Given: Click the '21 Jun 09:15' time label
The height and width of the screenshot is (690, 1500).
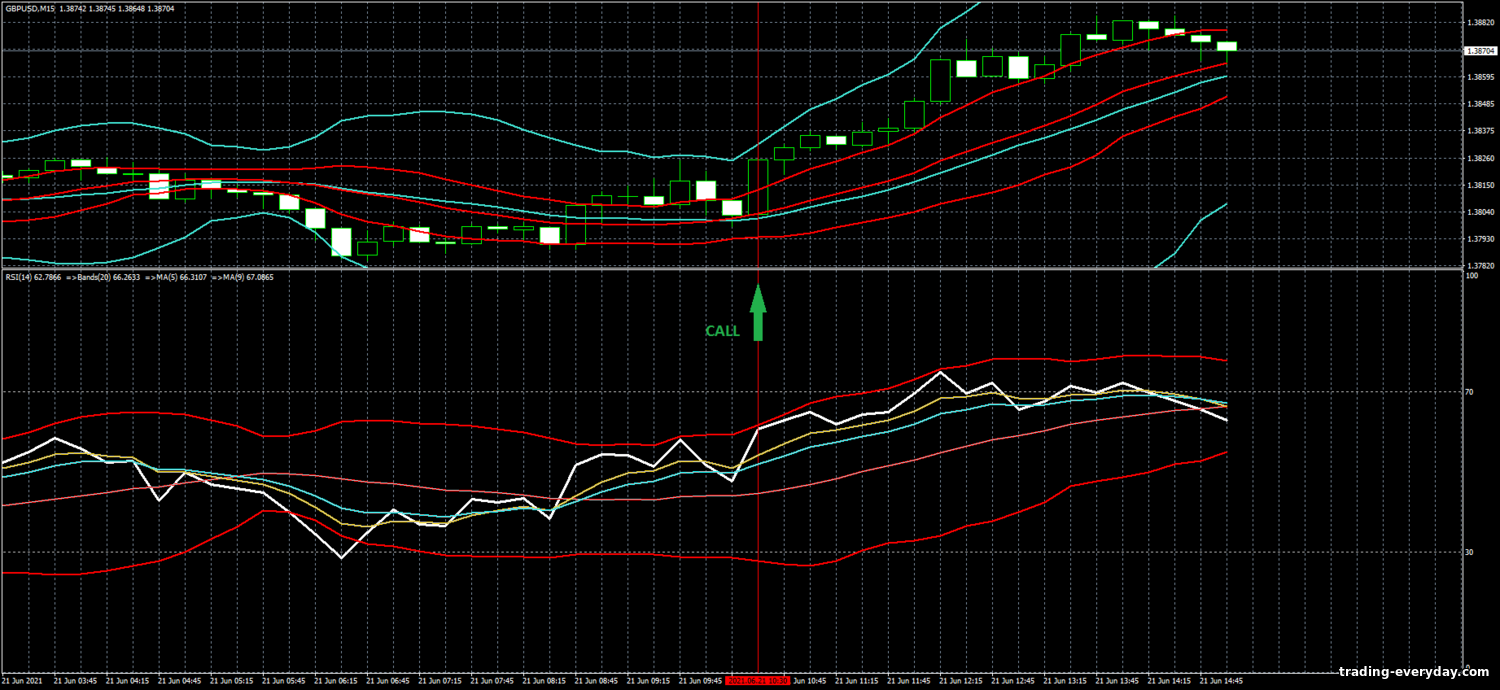Looking at the screenshot, I should pos(648,681).
